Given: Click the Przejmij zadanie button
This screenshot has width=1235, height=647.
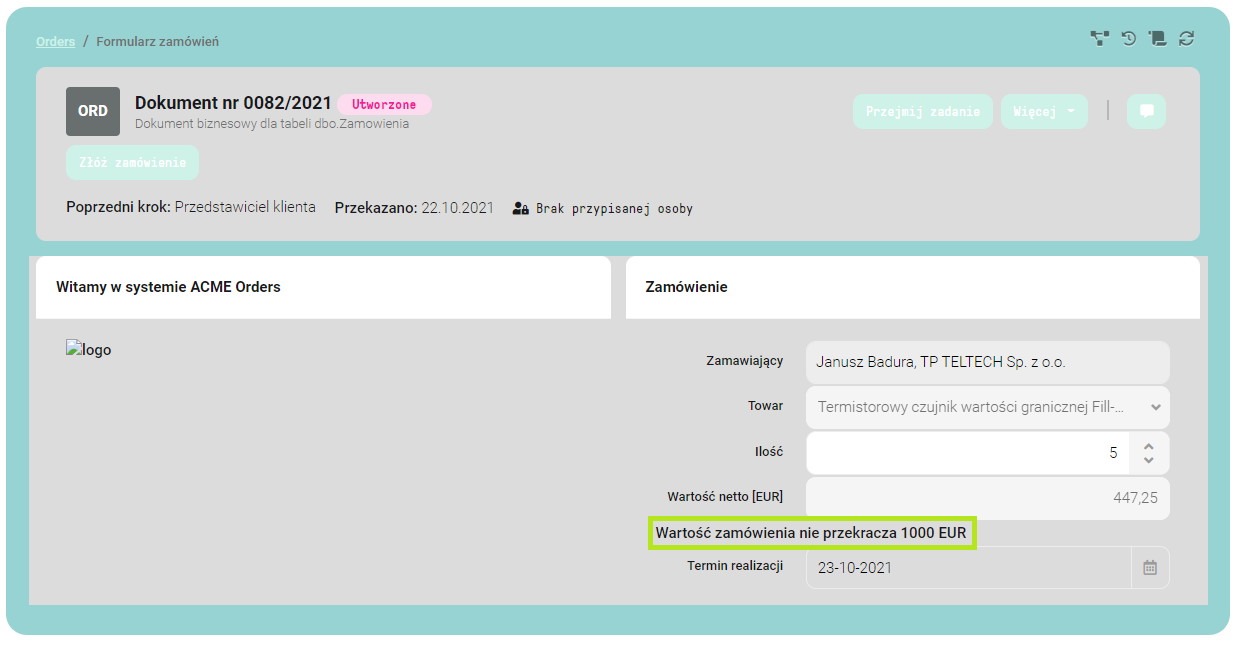Looking at the screenshot, I should click(922, 111).
